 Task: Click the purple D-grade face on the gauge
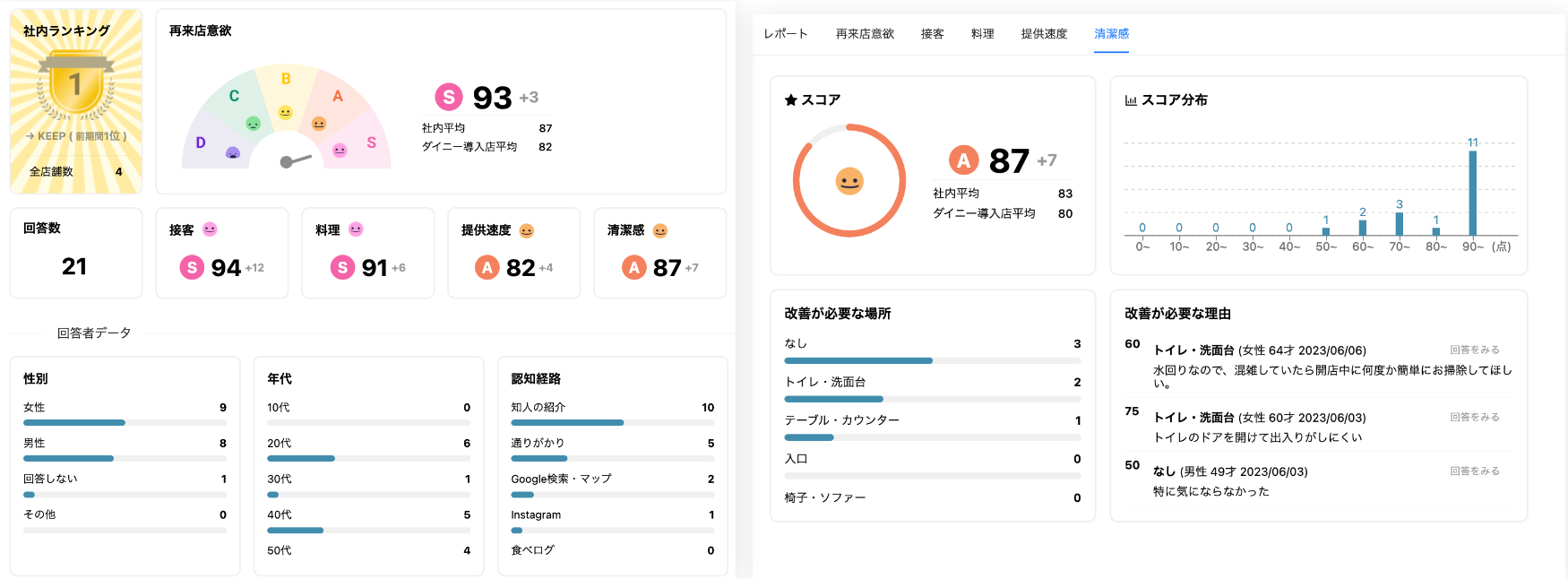pos(233,153)
